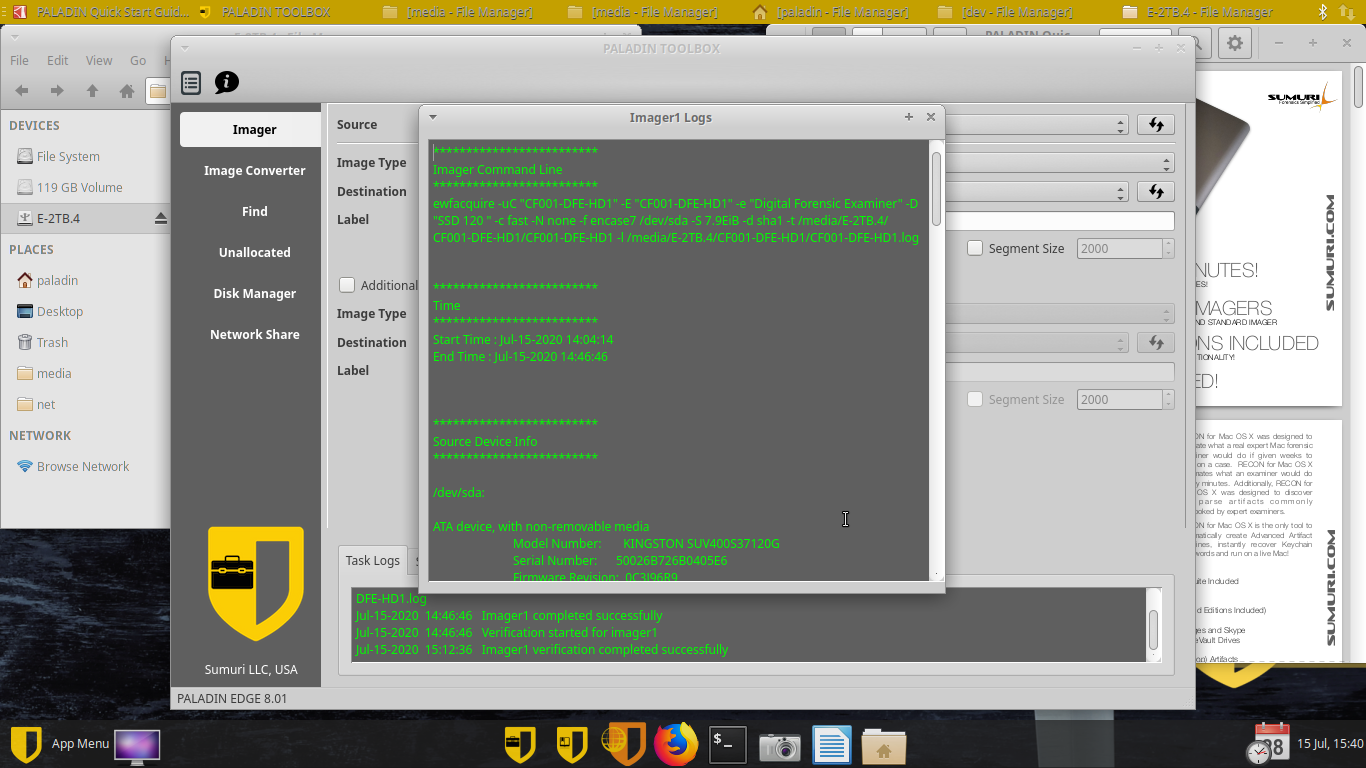This screenshot has height=768, width=1366.
Task: Launch Firefox from the taskbar
Action: (x=675, y=744)
